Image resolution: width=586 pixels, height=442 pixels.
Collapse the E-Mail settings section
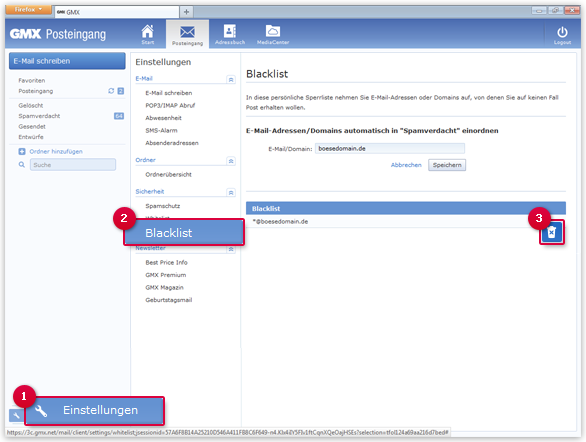(231, 80)
